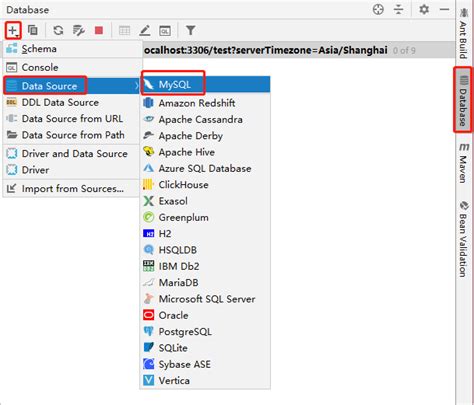Open the query console QL icon

[x=165, y=31]
